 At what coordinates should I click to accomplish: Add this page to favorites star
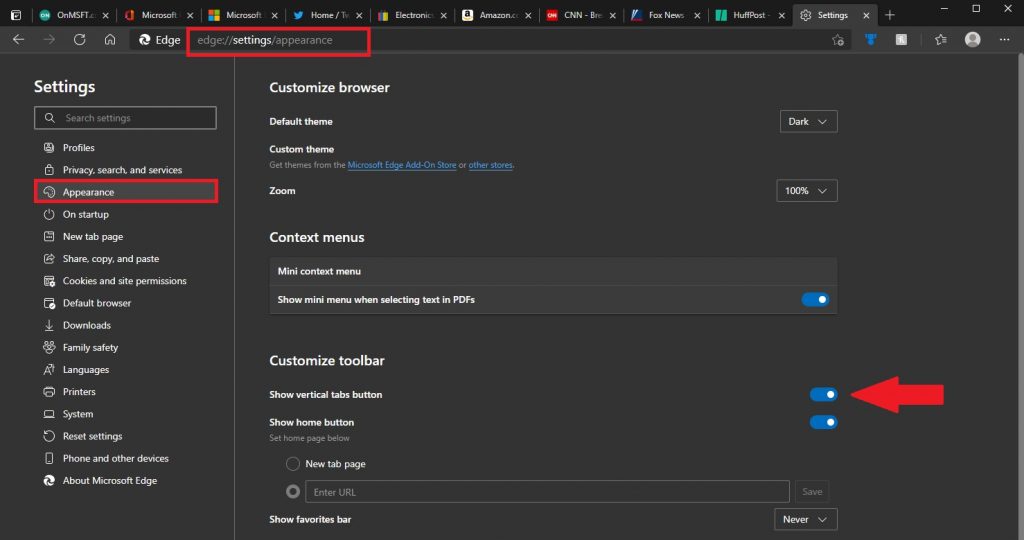click(x=838, y=40)
